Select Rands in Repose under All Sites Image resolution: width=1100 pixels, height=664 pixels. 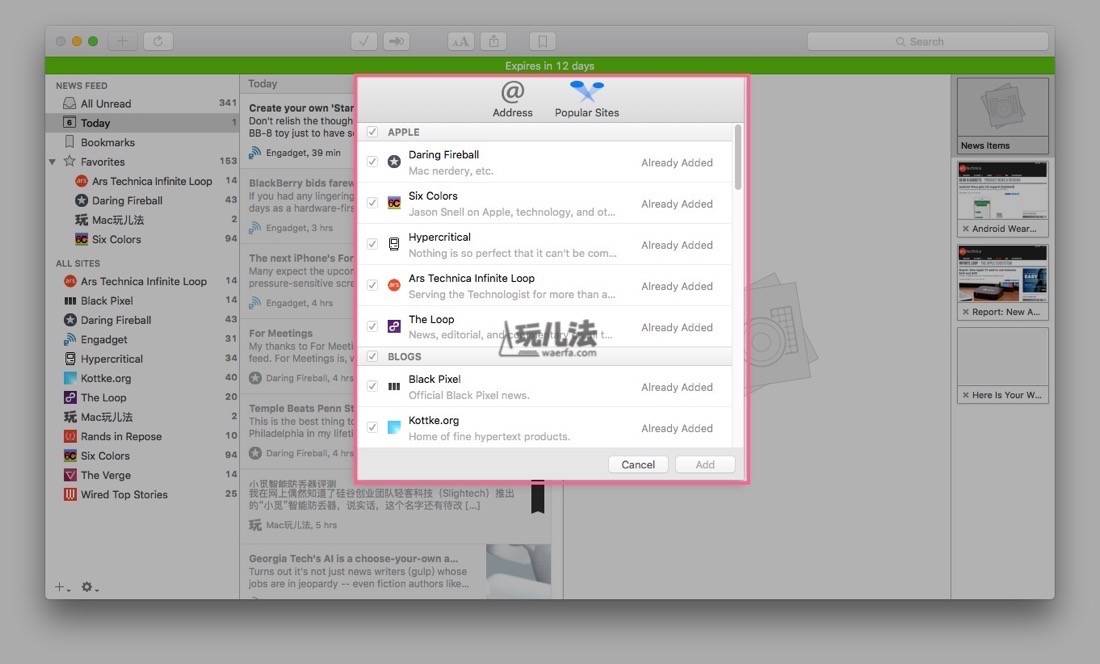tap(142, 436)
